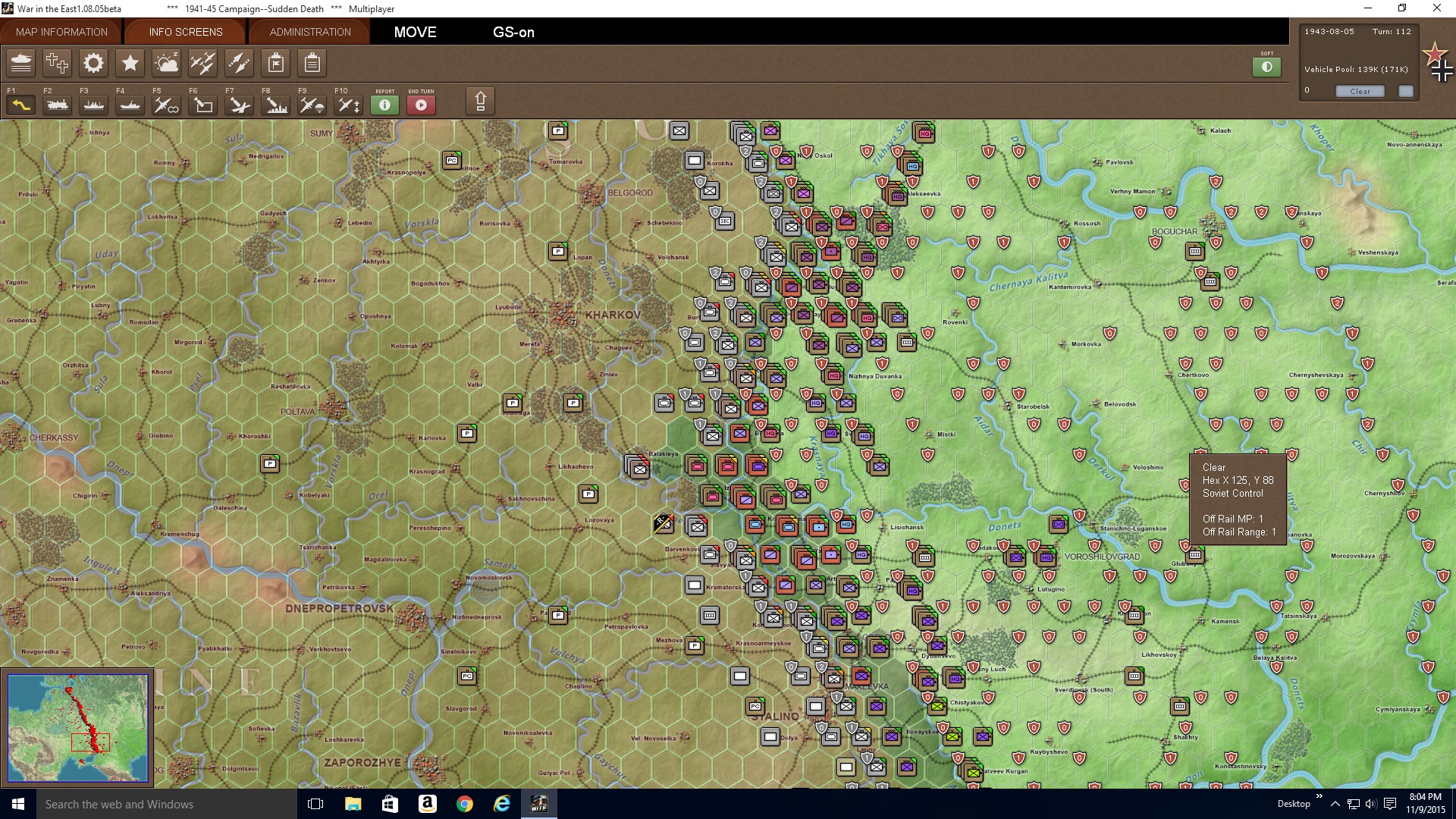Open Amazon from the taskbar
Image resolution: width=1456 pixels, height=819 pixels.
(428, 804)
